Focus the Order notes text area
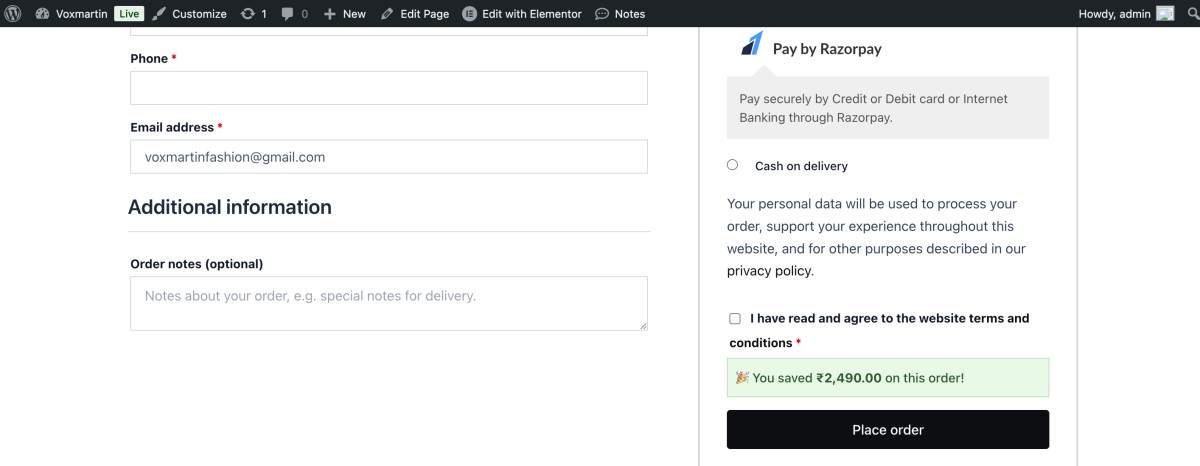1200x466 pixels. point(389,303)
